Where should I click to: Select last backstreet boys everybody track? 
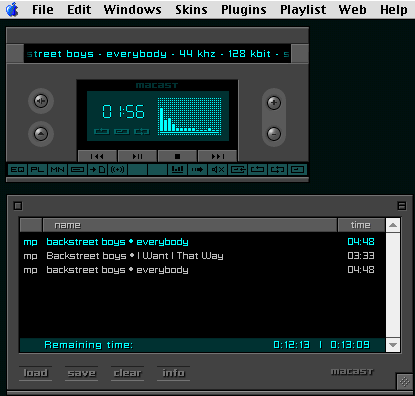tap(202, 270)
